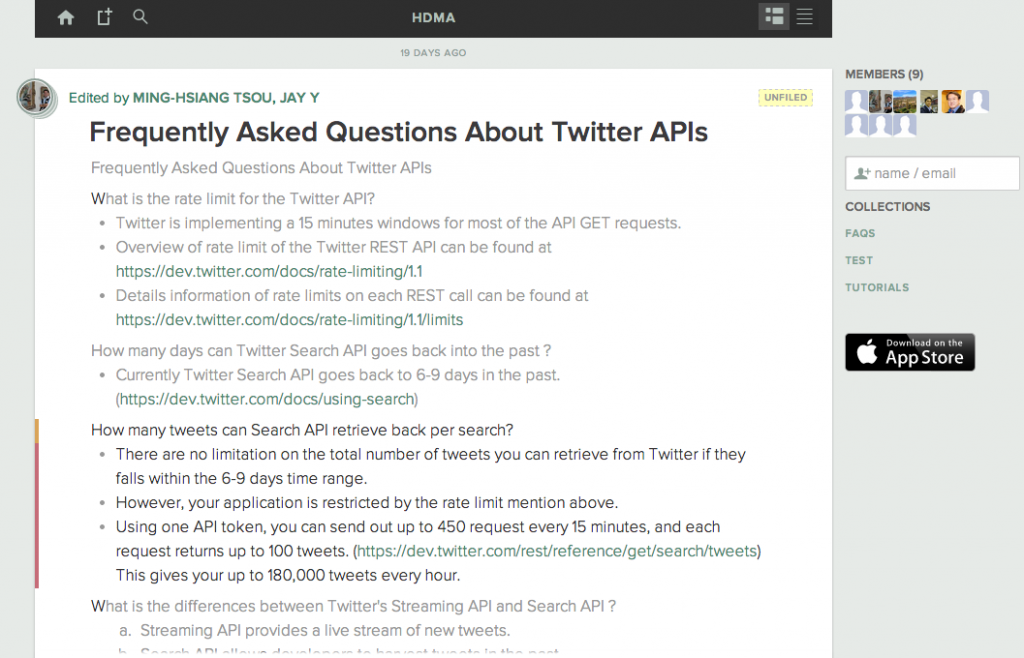Go to home via house icon
1024x658 pixels.
pos(66,18)
